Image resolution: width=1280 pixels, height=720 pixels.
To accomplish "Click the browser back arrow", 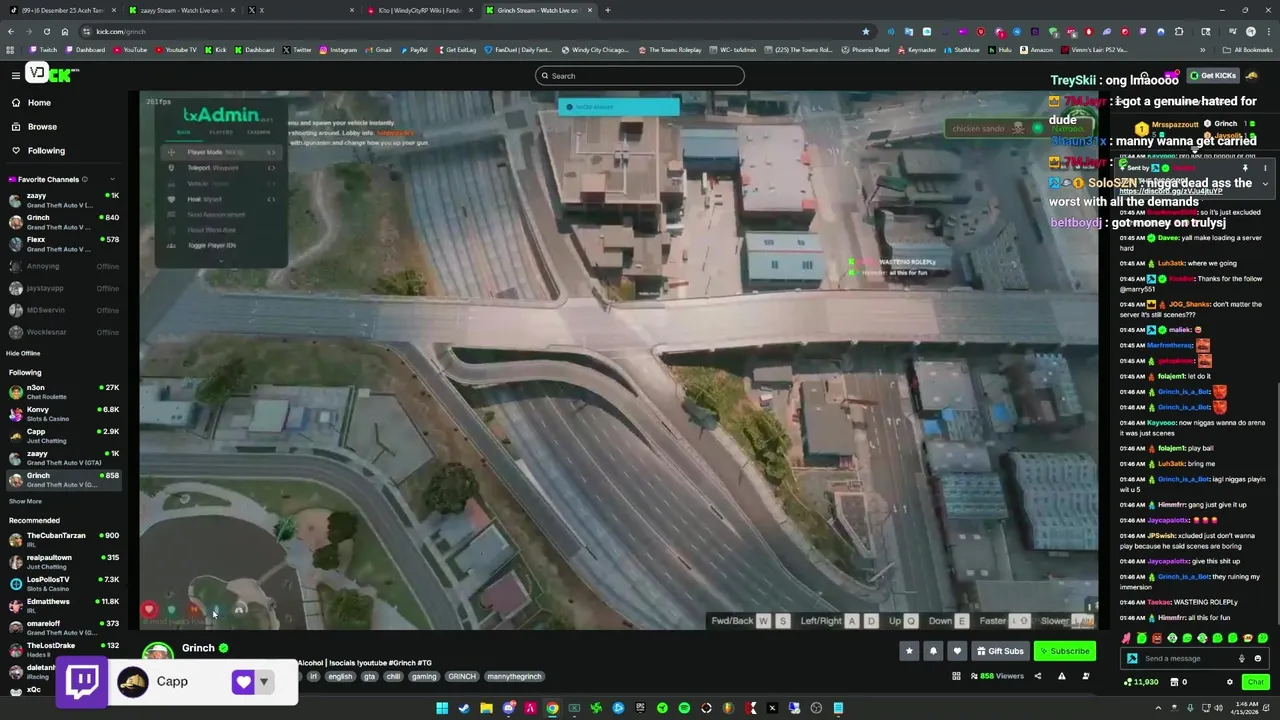I will click(x=11, y=31).
